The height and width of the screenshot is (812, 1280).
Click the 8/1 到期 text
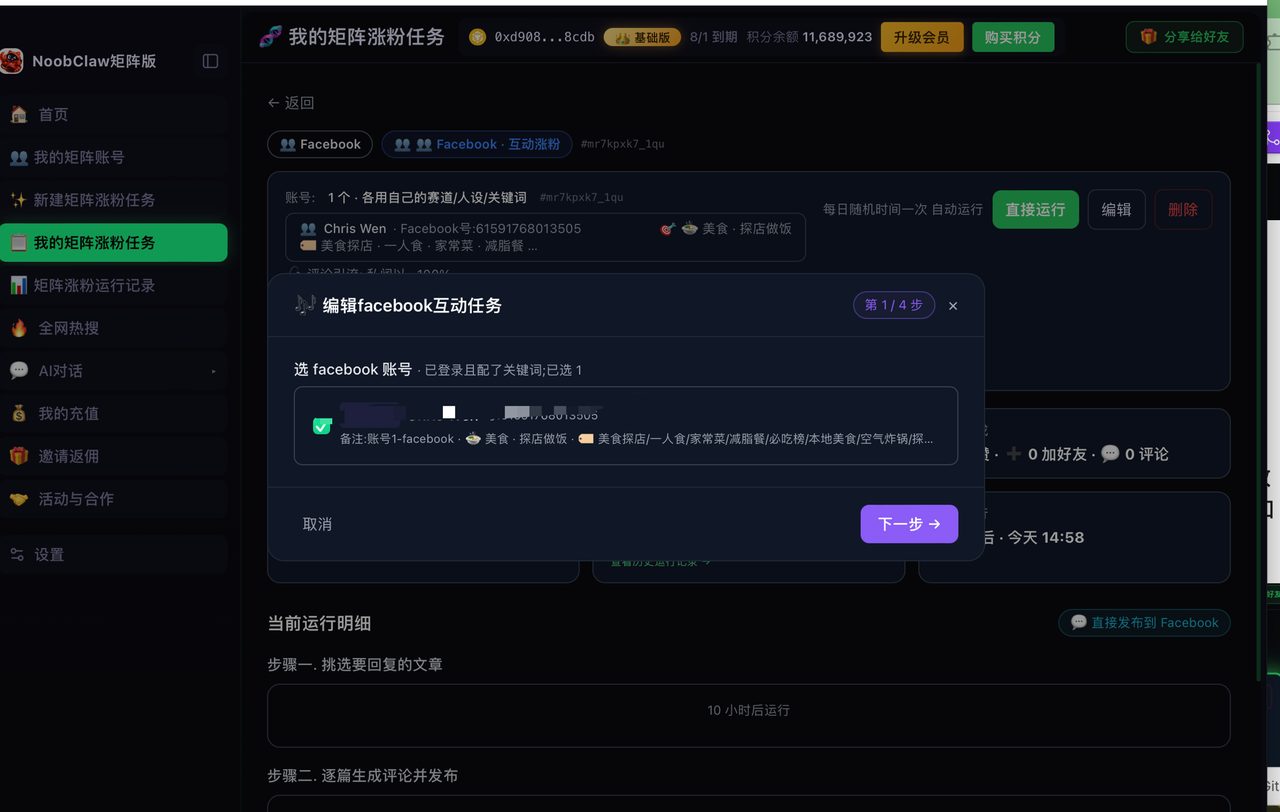click(x=713, y=37)
